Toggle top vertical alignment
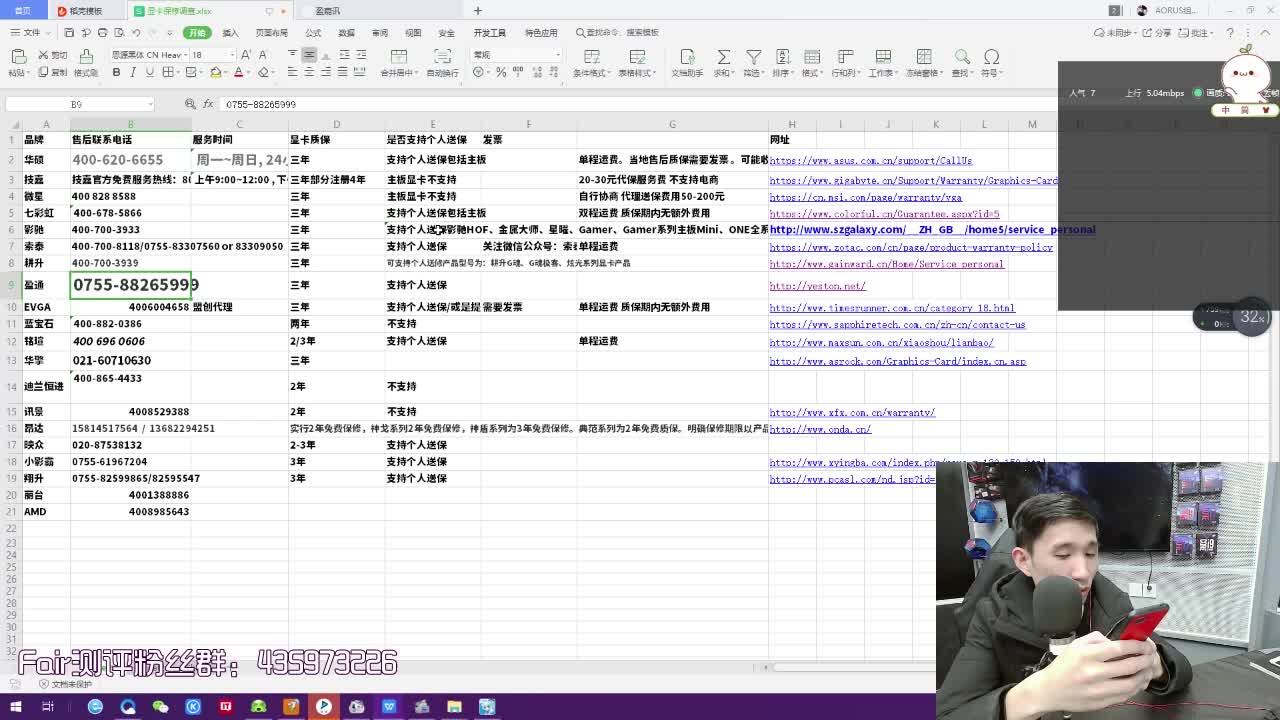The height and width of the screenshot is (720, 1280). coord(292,55)
